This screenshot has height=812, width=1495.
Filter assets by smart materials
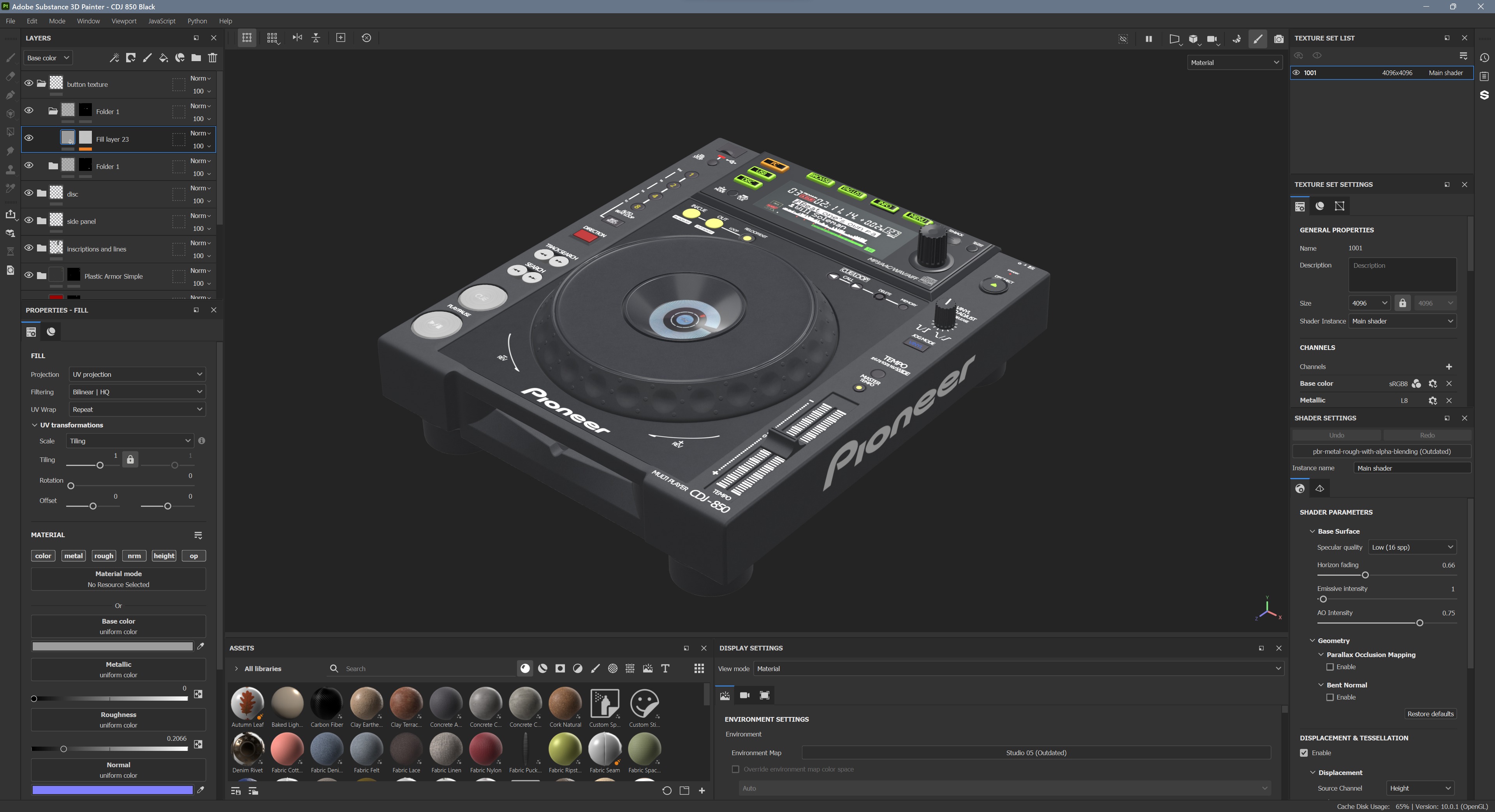[x=543, y=669]
